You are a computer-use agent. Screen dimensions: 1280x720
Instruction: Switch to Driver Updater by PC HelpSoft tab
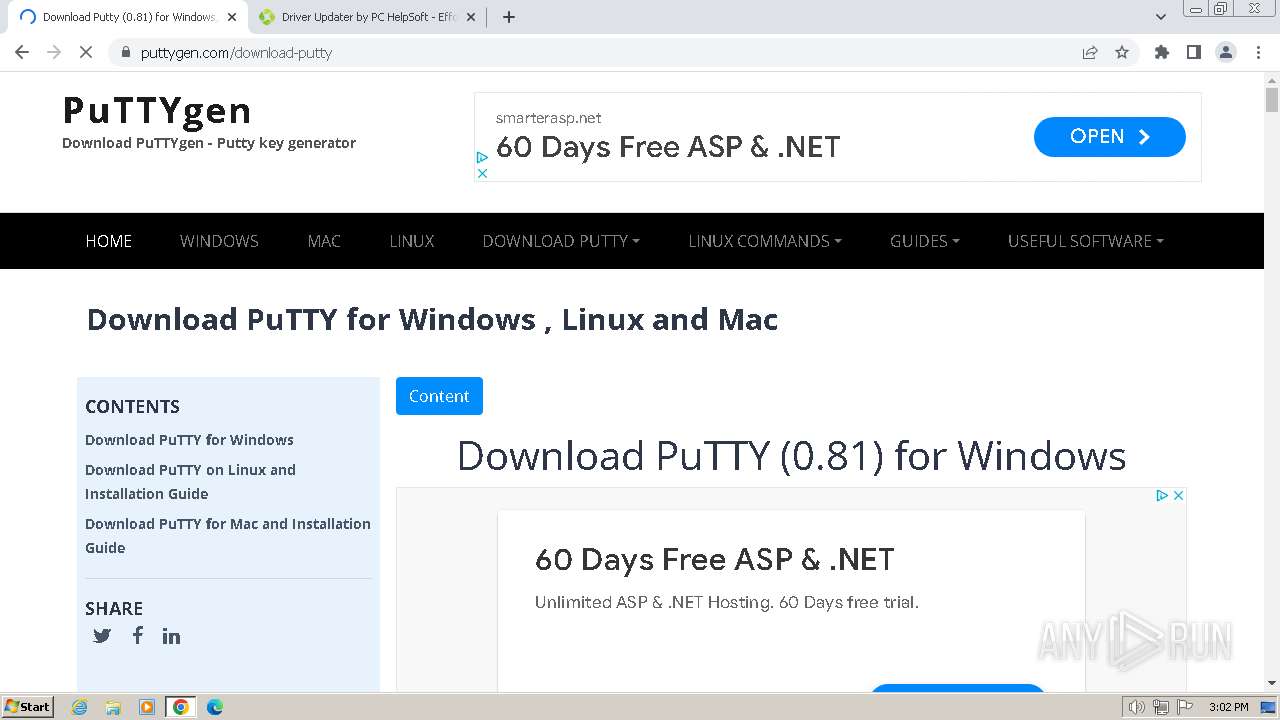[x=368, y=17]
